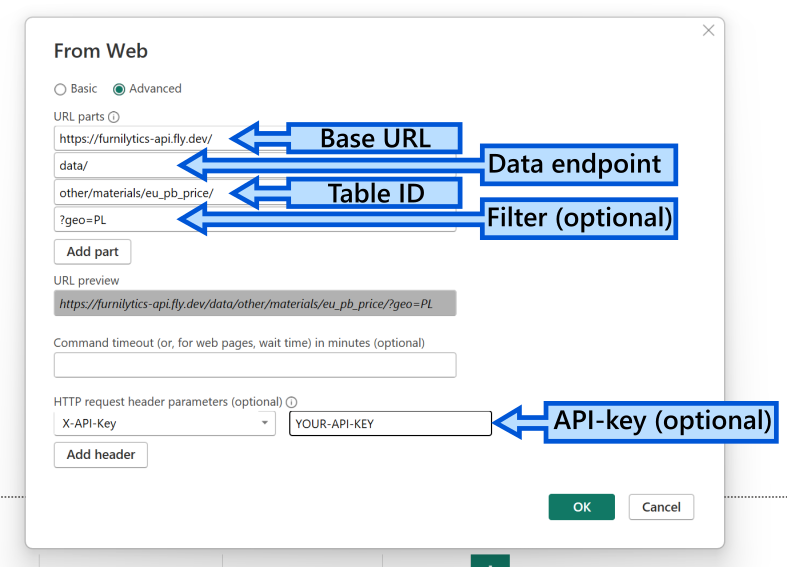This screenshot has height=567, width=787.
Task: Expand the X-API-Key header dropdown
Action: click(x=165, y=423)
